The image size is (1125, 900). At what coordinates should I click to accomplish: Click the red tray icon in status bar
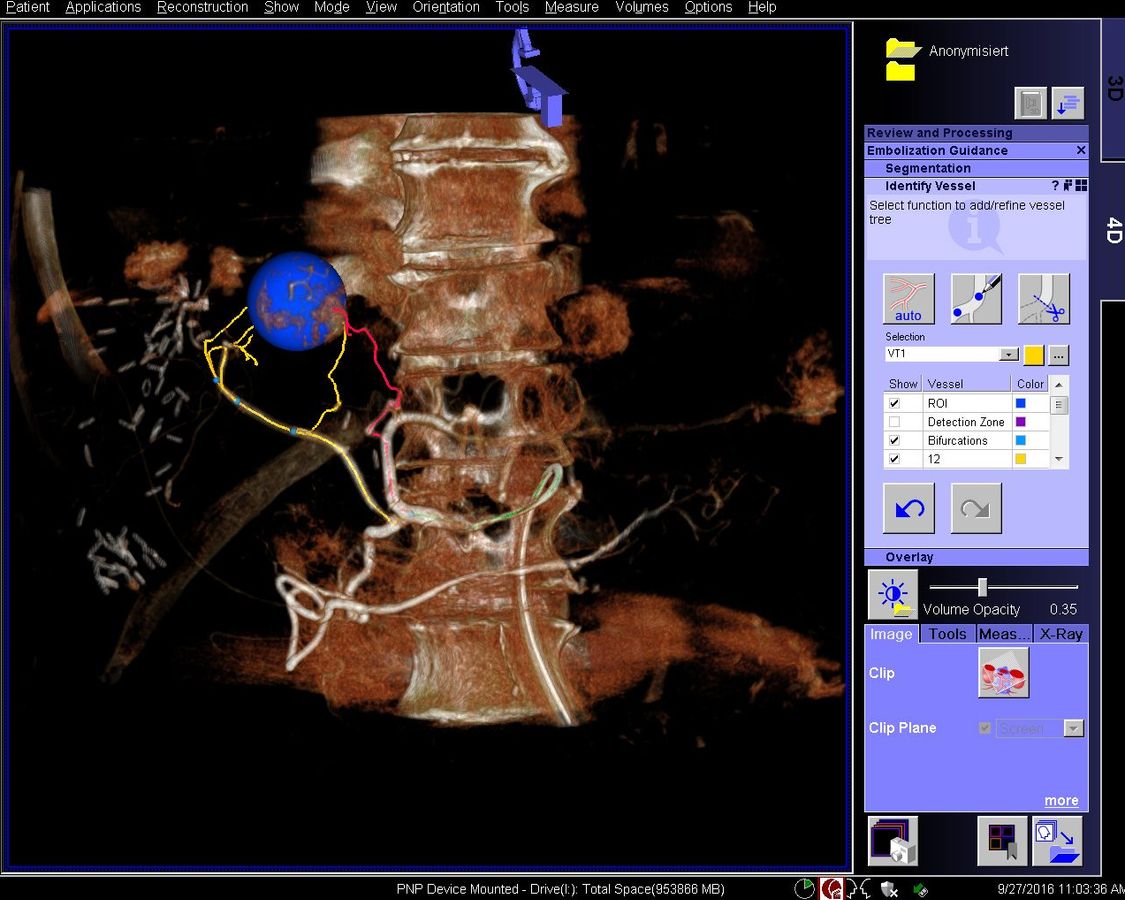click(832, 889)
